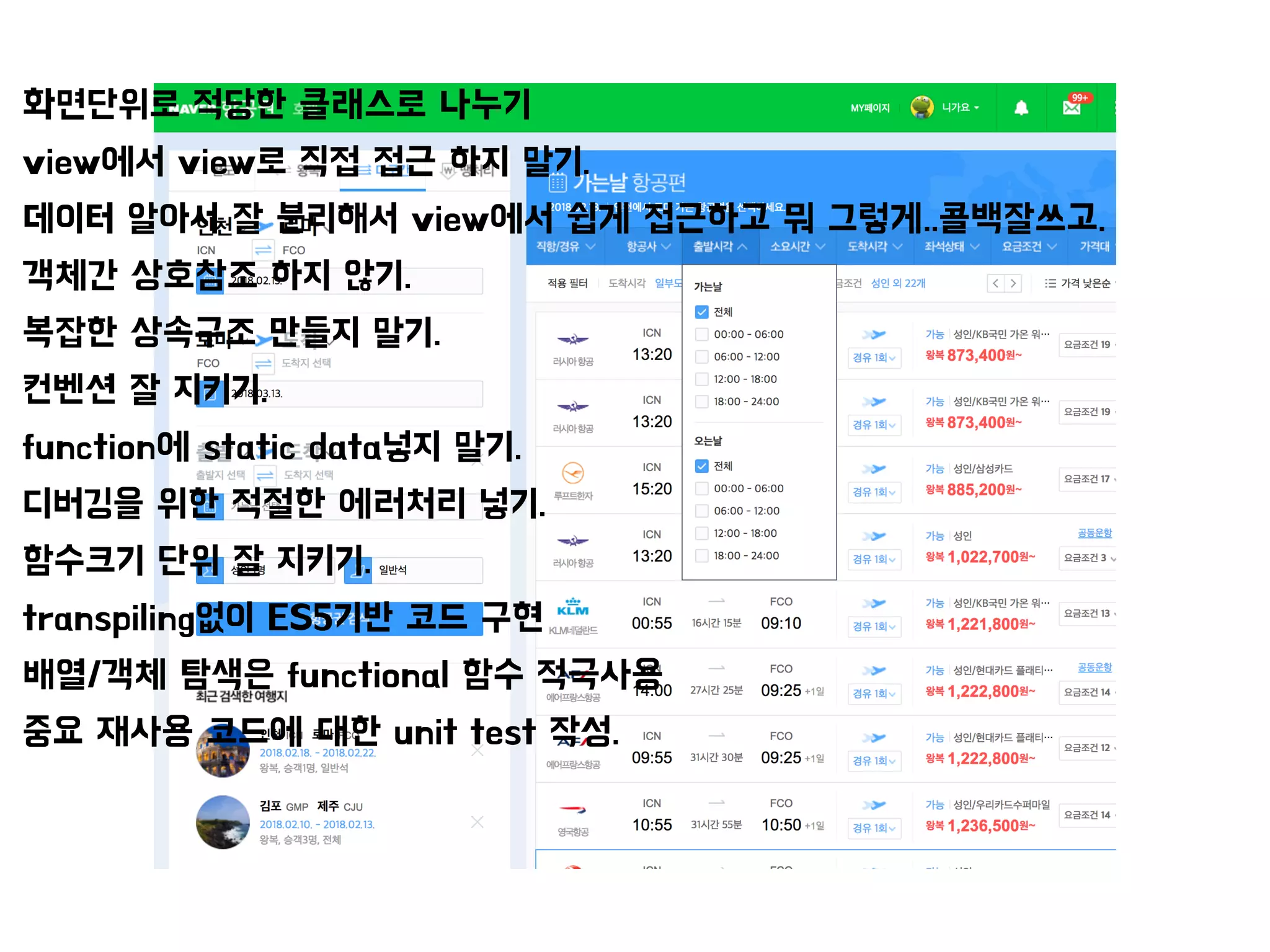Select the Rome recent-search thumbnail

[223, 751]
